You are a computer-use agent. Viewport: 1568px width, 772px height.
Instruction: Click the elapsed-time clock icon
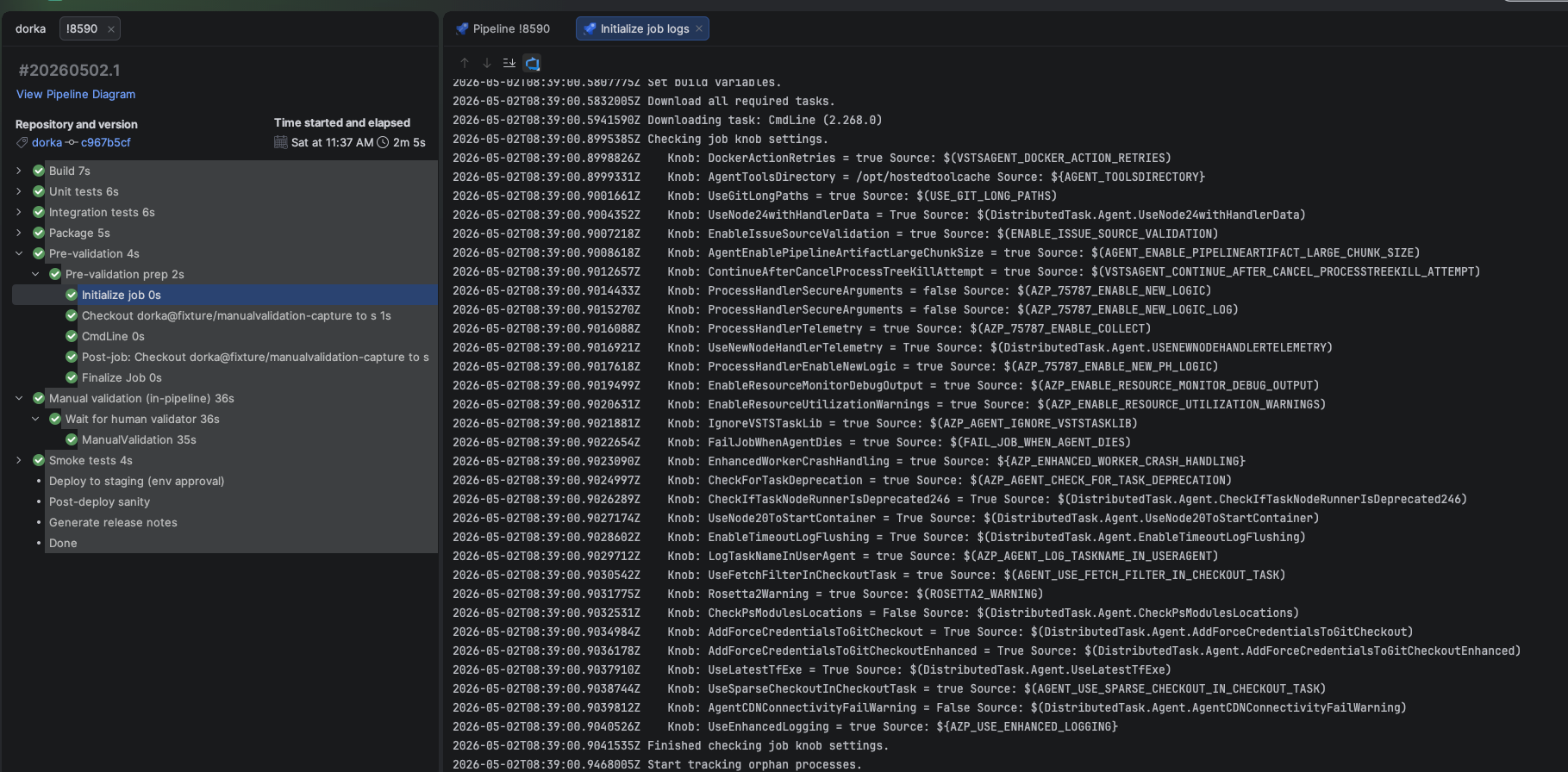click(383, 142)
